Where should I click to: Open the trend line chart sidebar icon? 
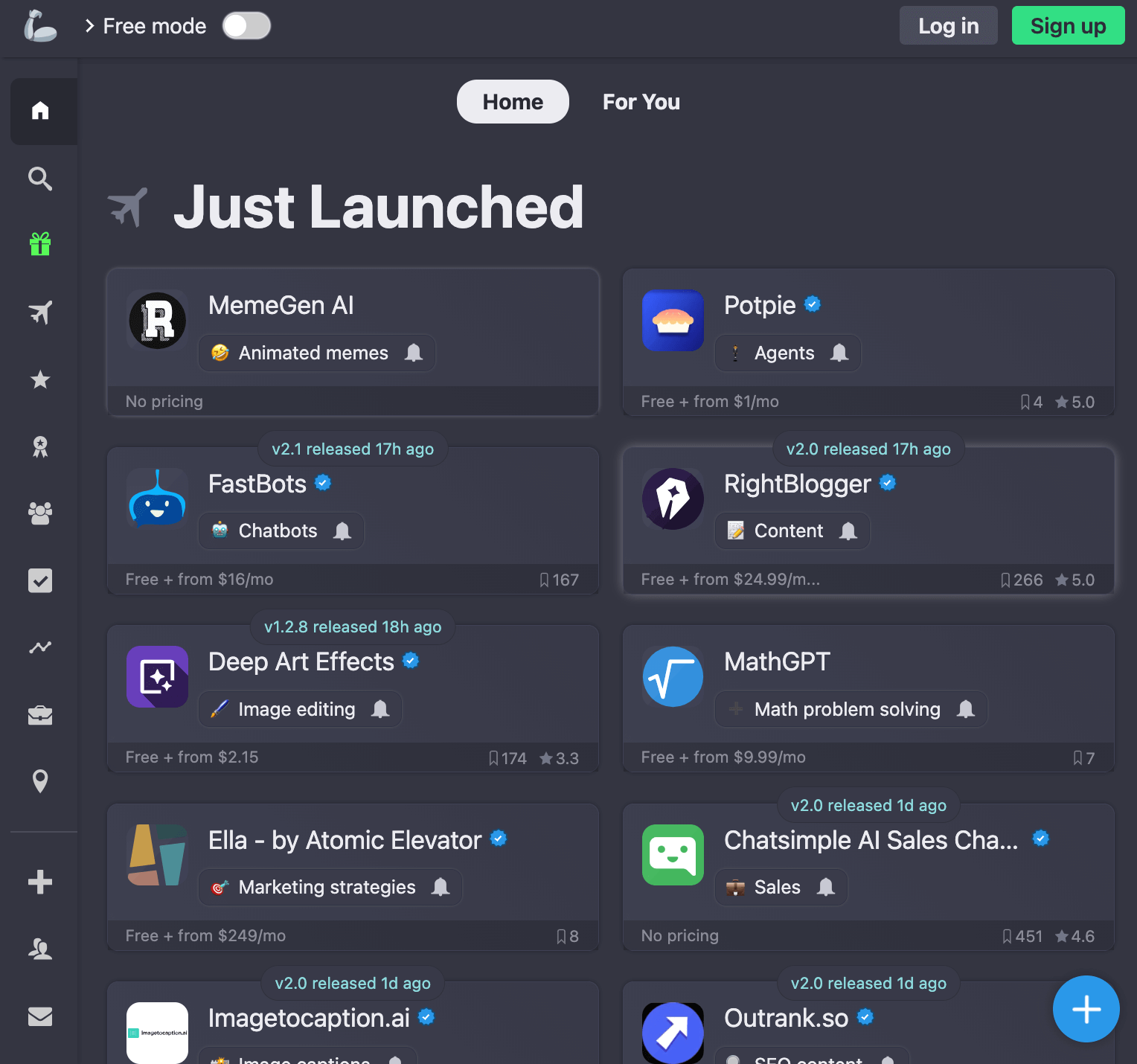(x=40, y=647)
